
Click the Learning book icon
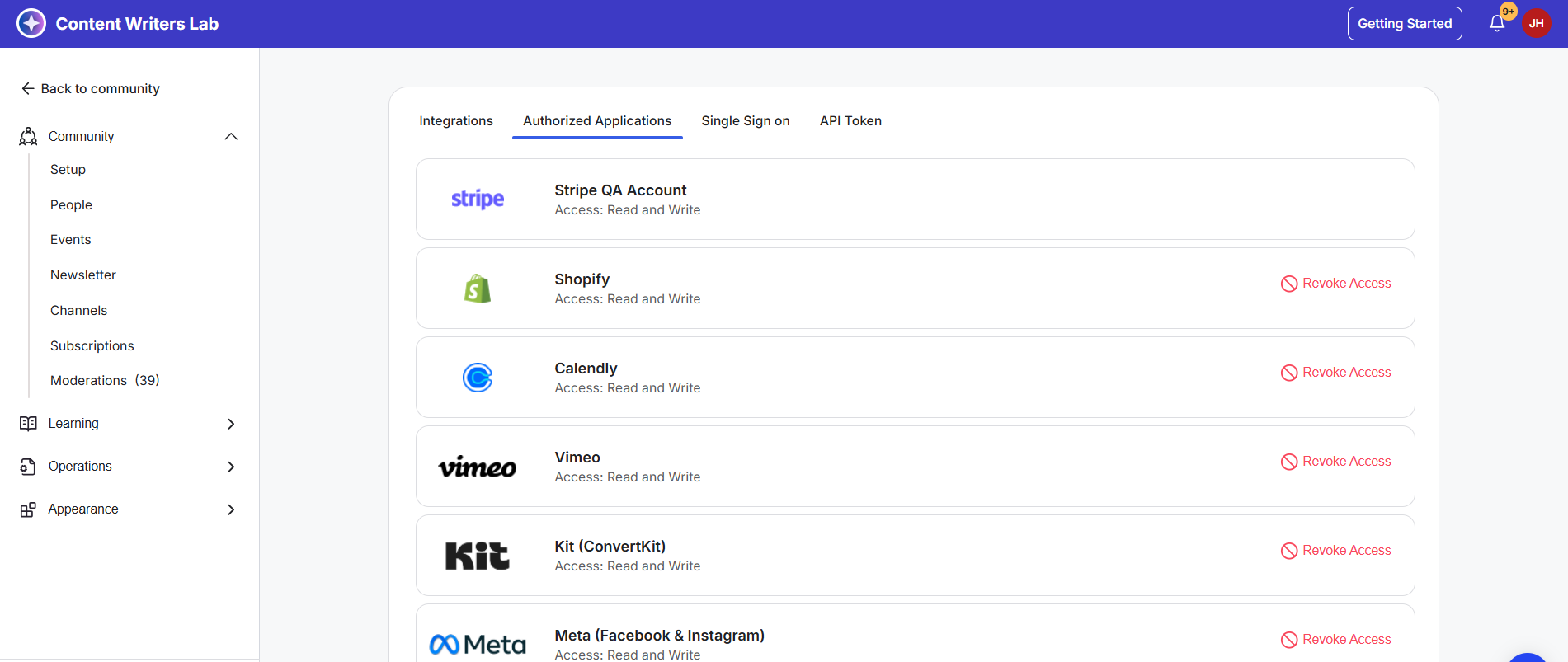click(x=28, y=423)
